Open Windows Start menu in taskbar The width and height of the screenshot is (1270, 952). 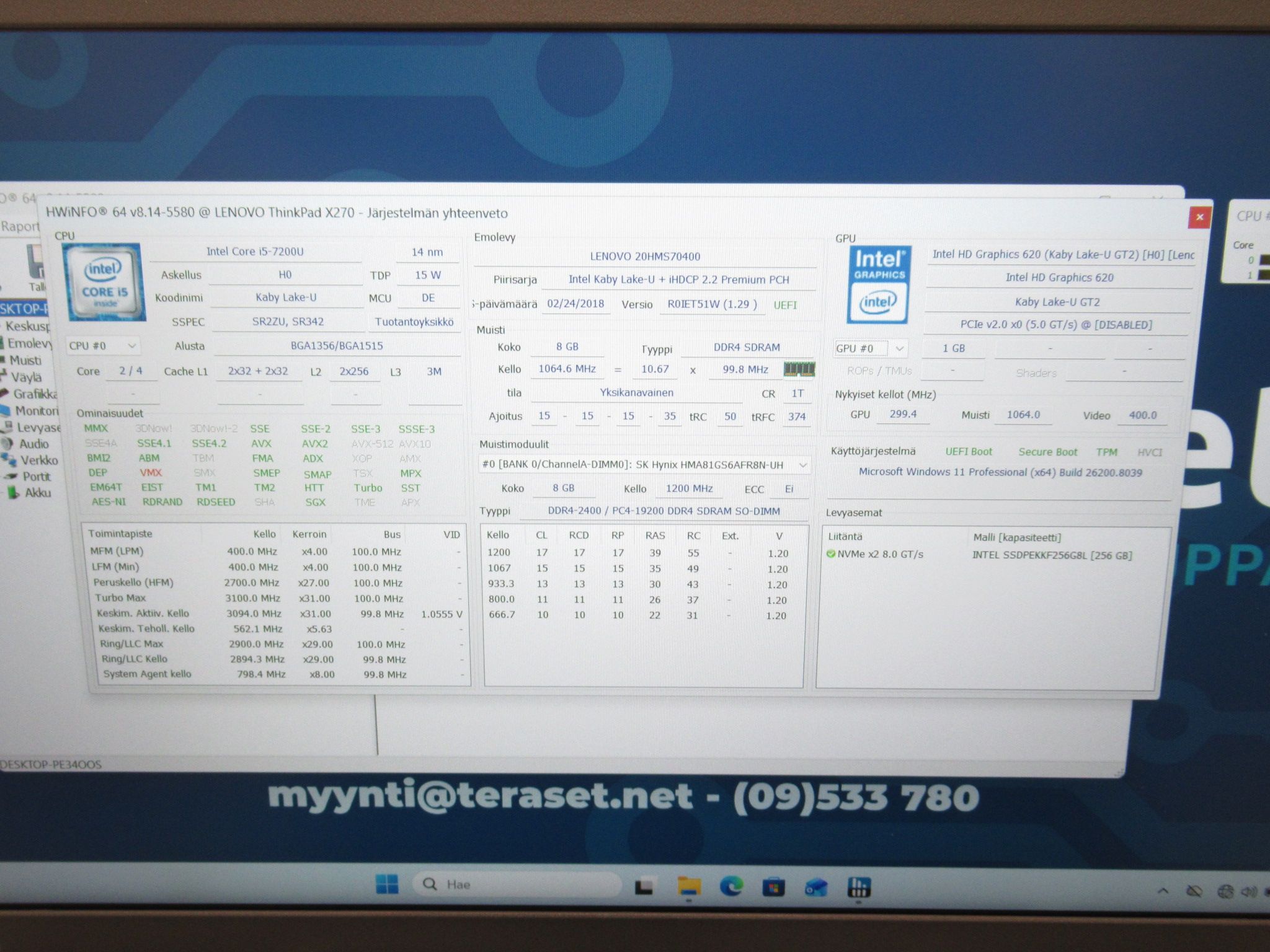tap(388, 885)
